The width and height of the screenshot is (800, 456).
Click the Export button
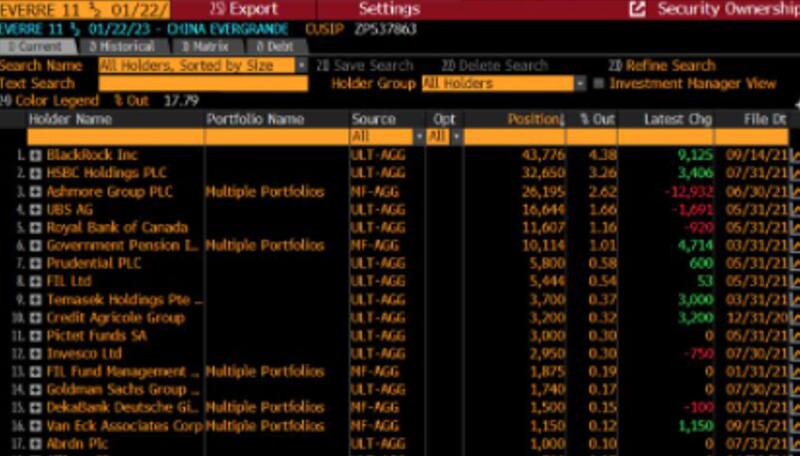point(244,9)
